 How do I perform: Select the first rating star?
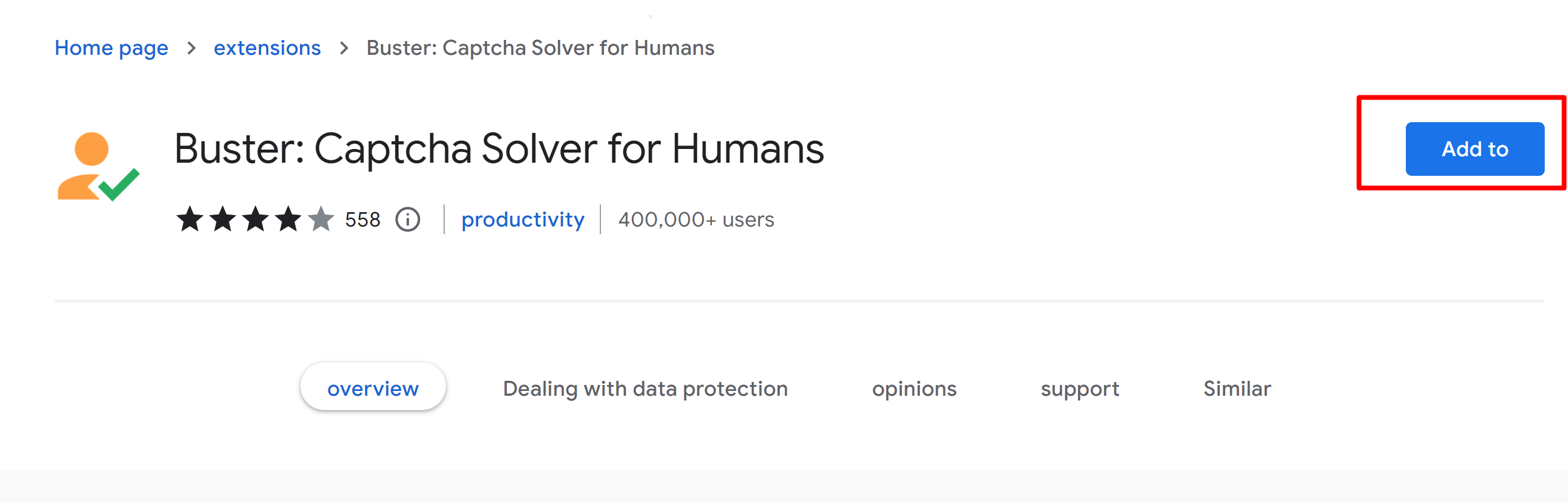tap(191, 219)
